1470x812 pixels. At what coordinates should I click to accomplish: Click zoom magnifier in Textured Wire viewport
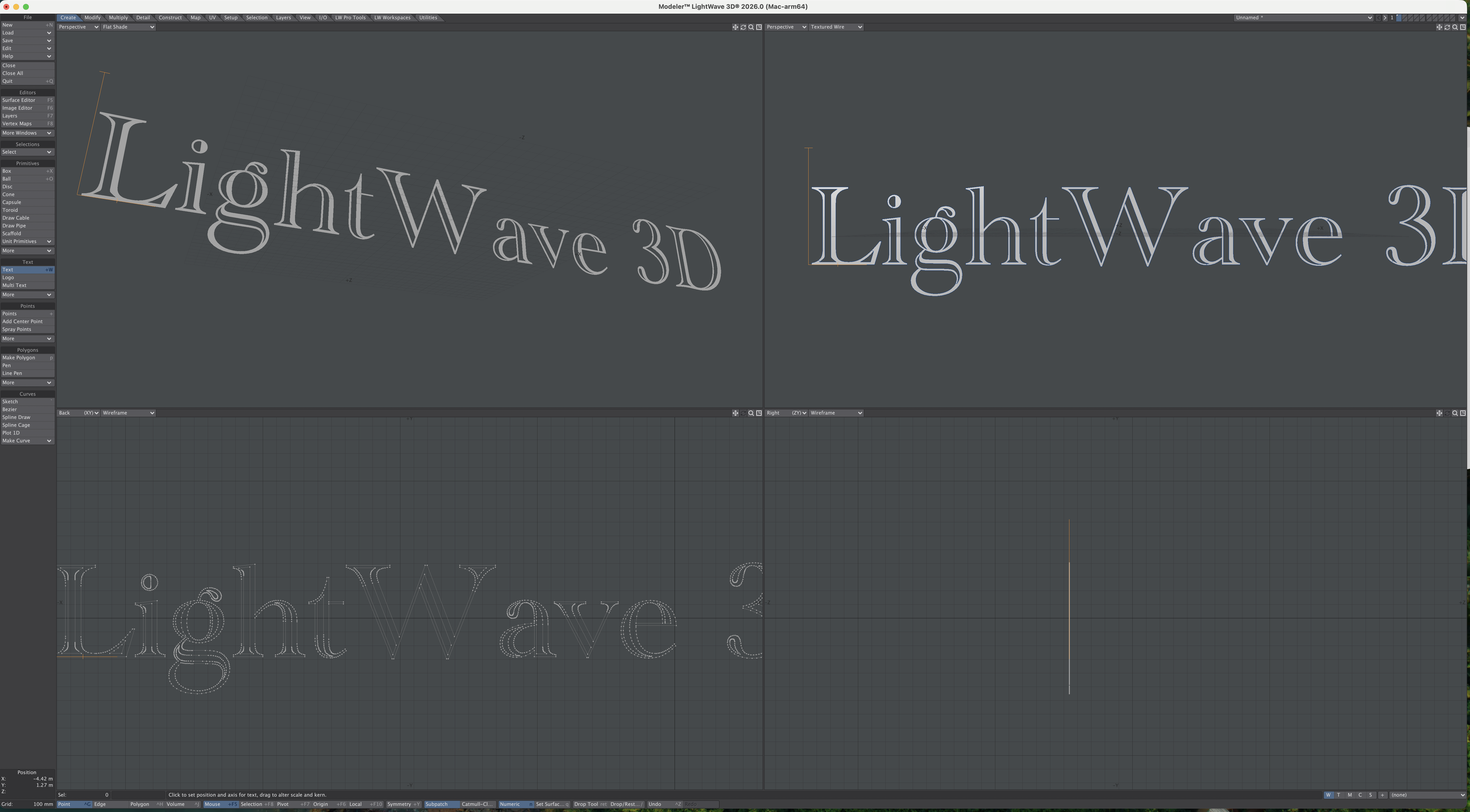click(x=1455, y=27)
